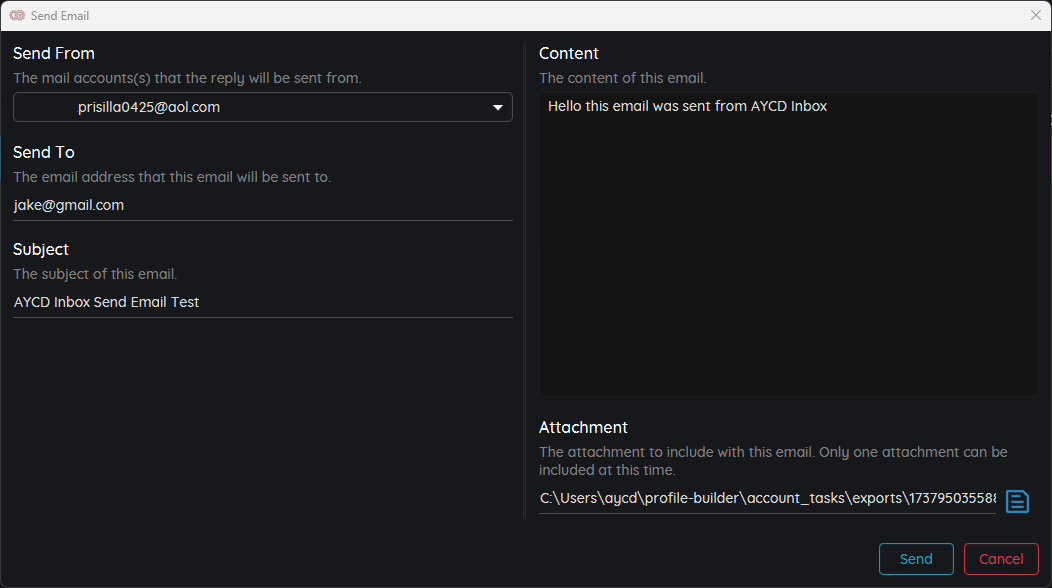Click the Send To field containing jake@gmail.com
The width and height of the screenshot is (1052, 588).
point(262,205)
